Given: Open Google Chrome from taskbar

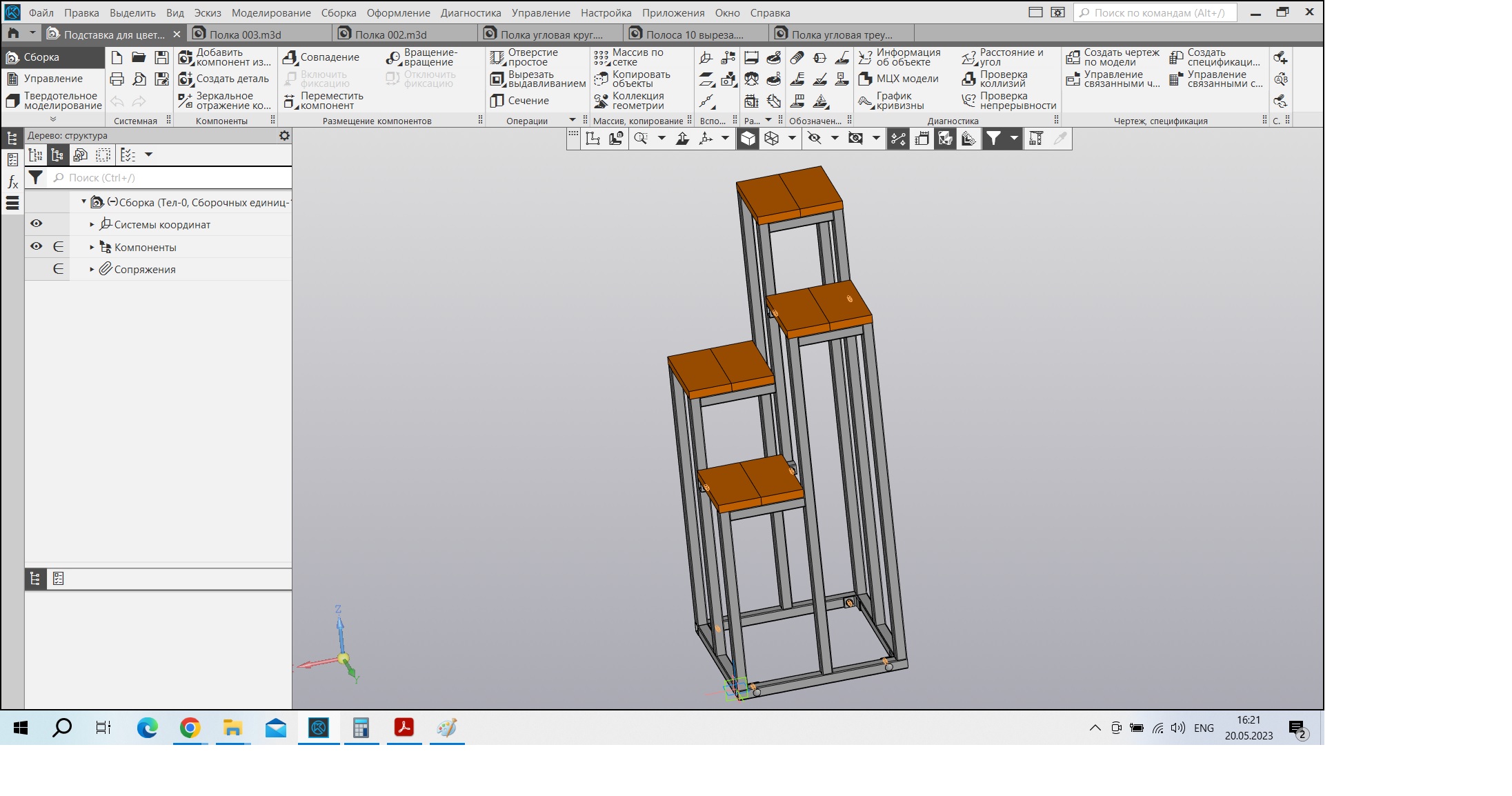Looking at the screenshot, I should 190,728.
